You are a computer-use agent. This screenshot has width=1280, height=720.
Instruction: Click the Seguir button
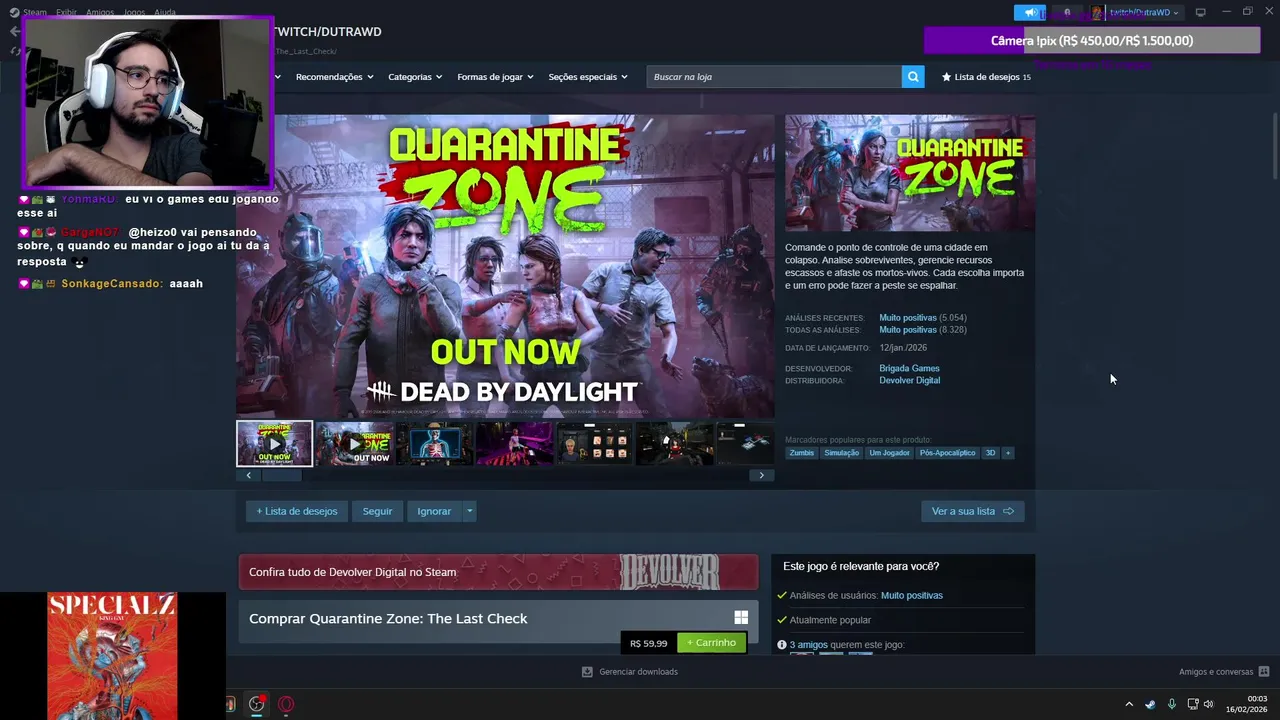click(x=377, y=511)
